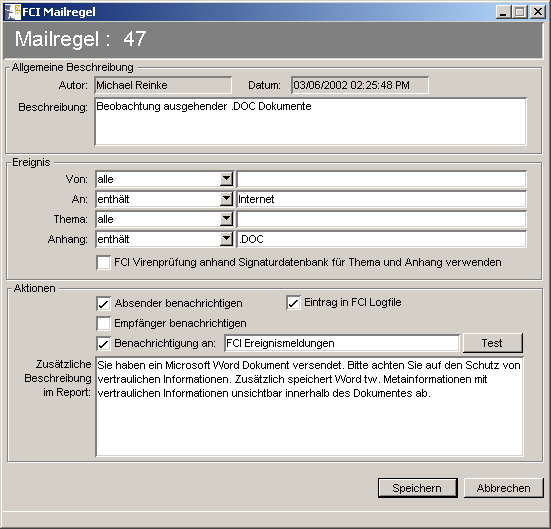Maximize the FCI Mailregel window
Image resolution: width=551 pixels, height=529 pixels.
[520, 12]
